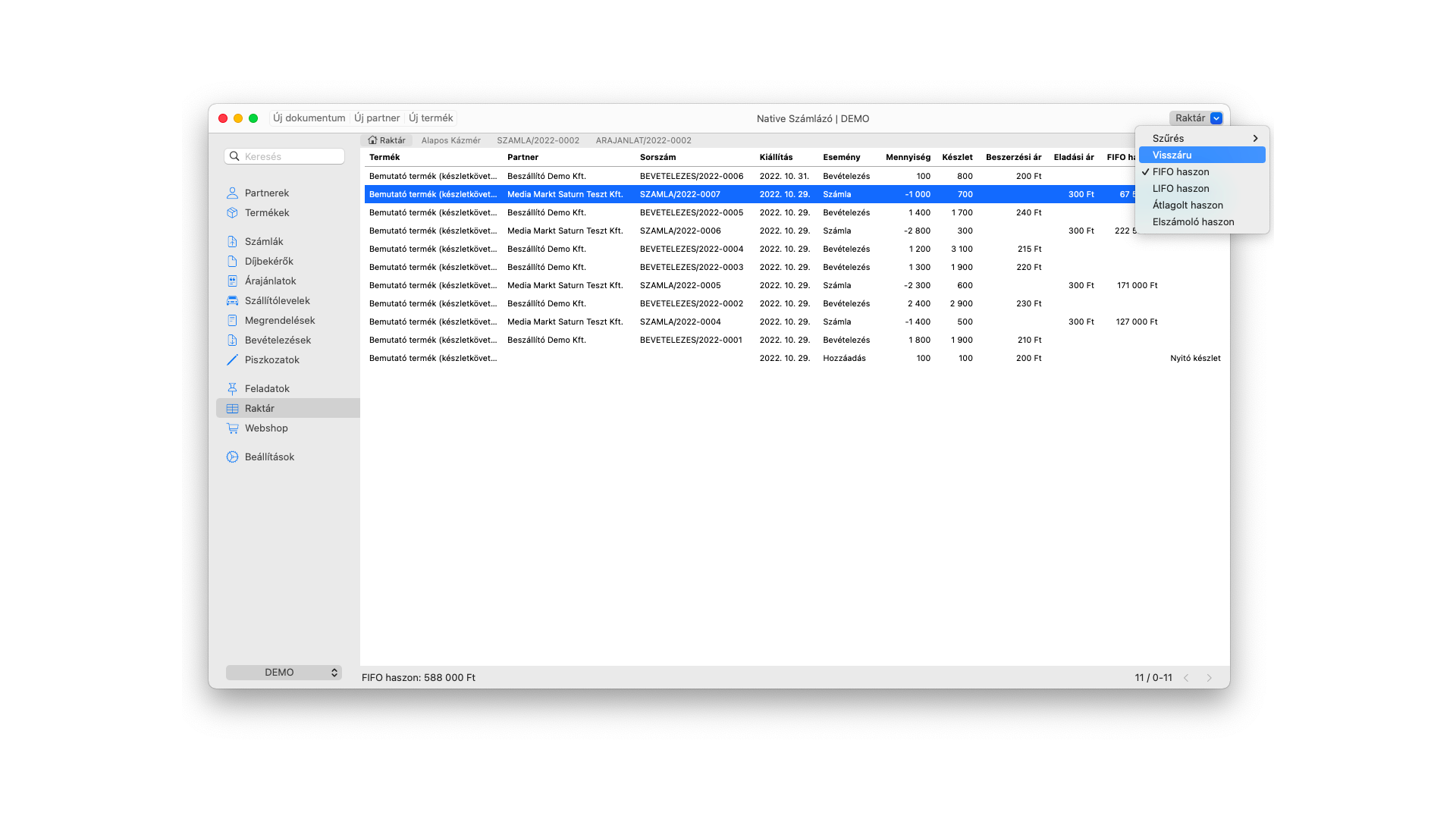Click the Webshop cart icon
The image size is (1456, 819).
232,428
